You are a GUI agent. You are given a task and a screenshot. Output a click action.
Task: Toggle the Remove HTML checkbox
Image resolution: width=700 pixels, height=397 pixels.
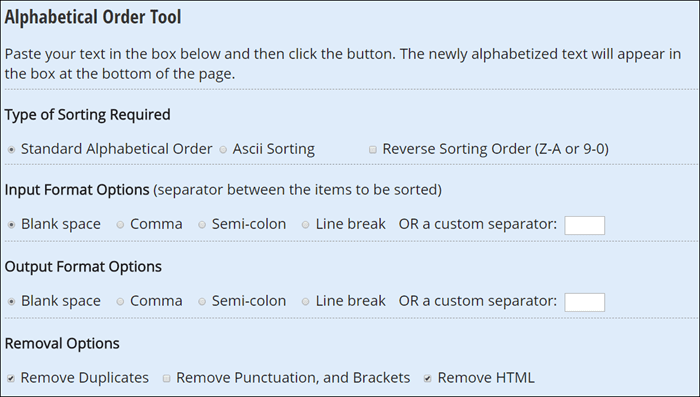[428, 378]
